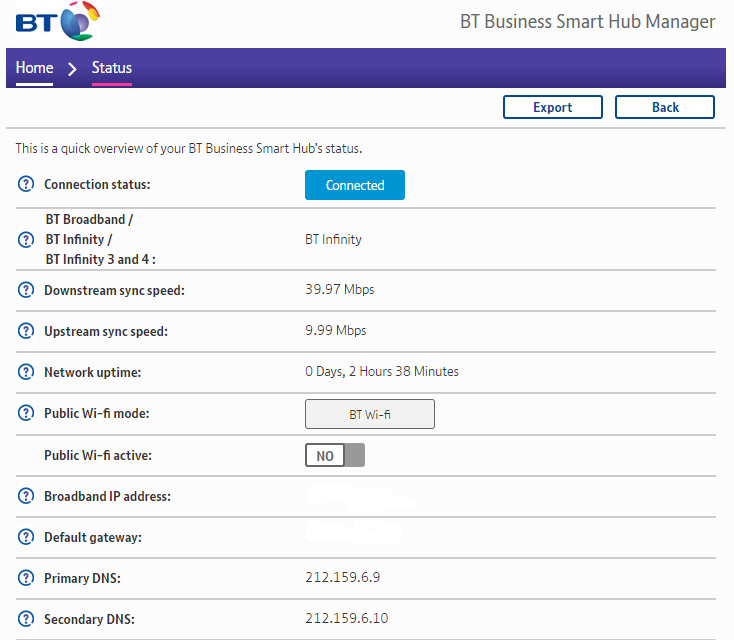Toggle the Public Wi-fi active switch
The height and width of the screenshot is (640, 734).
coord(335,456)
